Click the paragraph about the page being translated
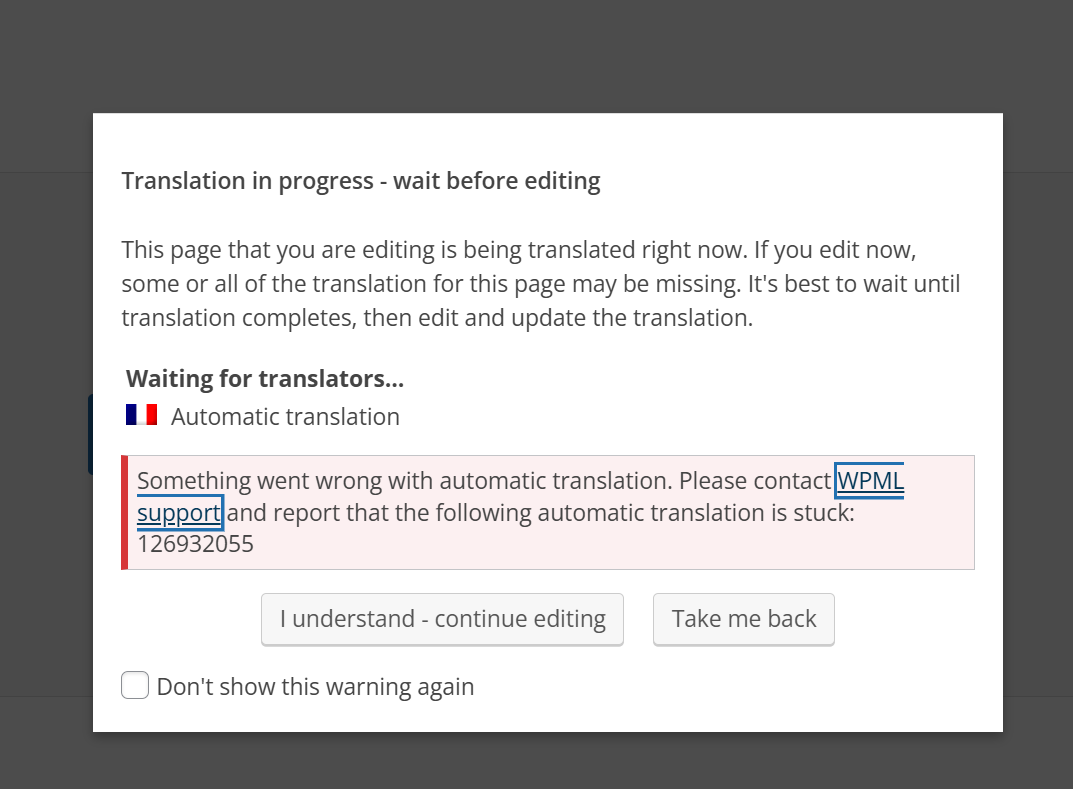1073x789 pixels. (x=540, y=284)
